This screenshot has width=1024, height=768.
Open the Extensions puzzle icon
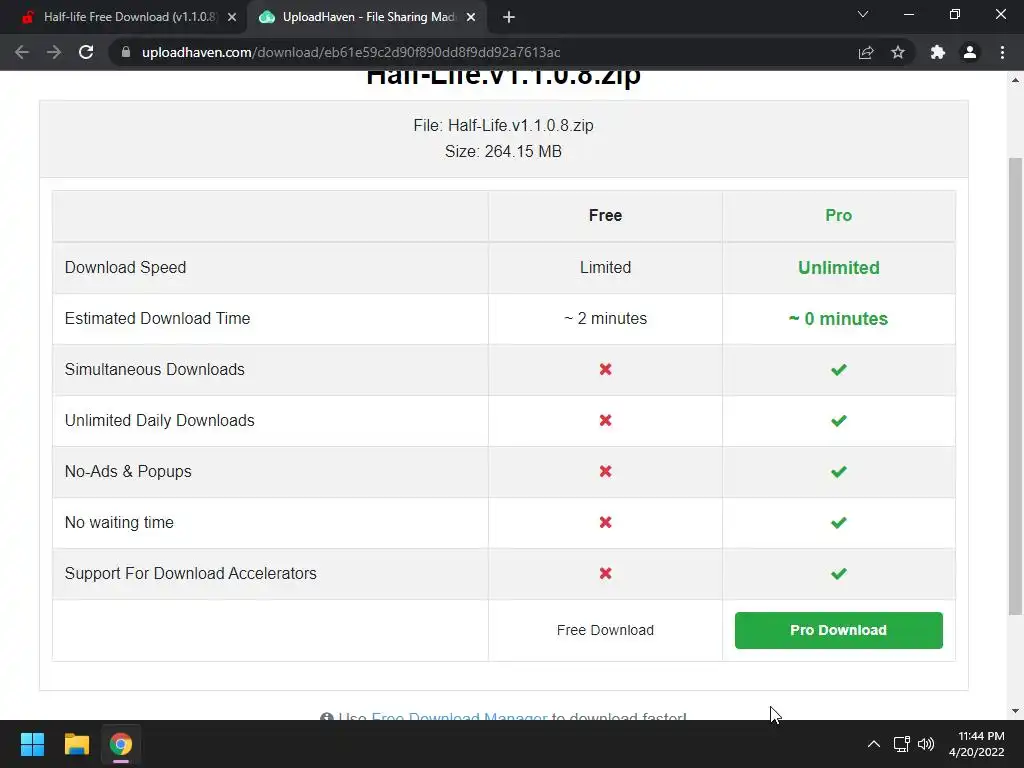[938, 52]
